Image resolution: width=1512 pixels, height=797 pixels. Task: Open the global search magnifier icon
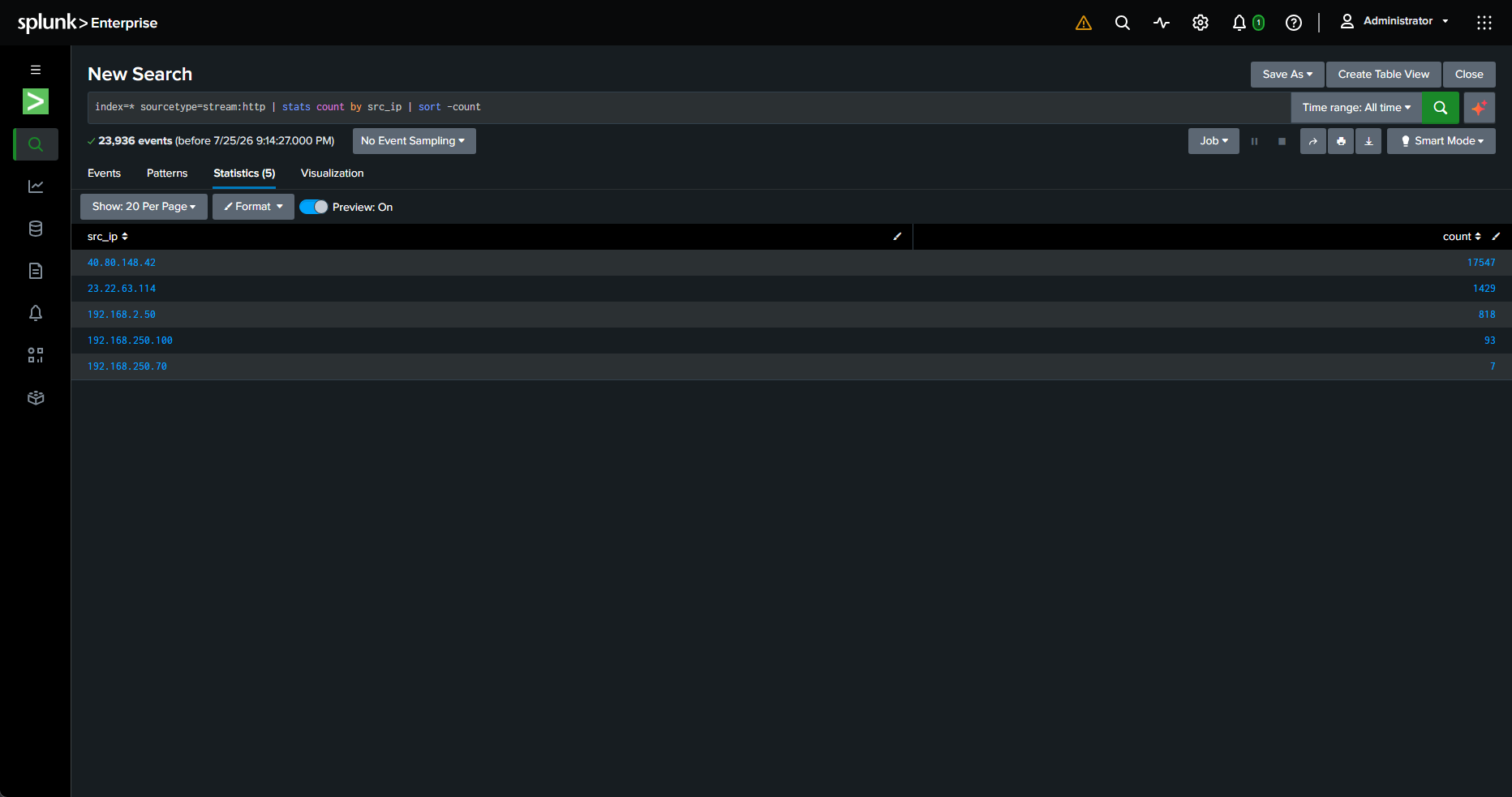point(1122,23)
